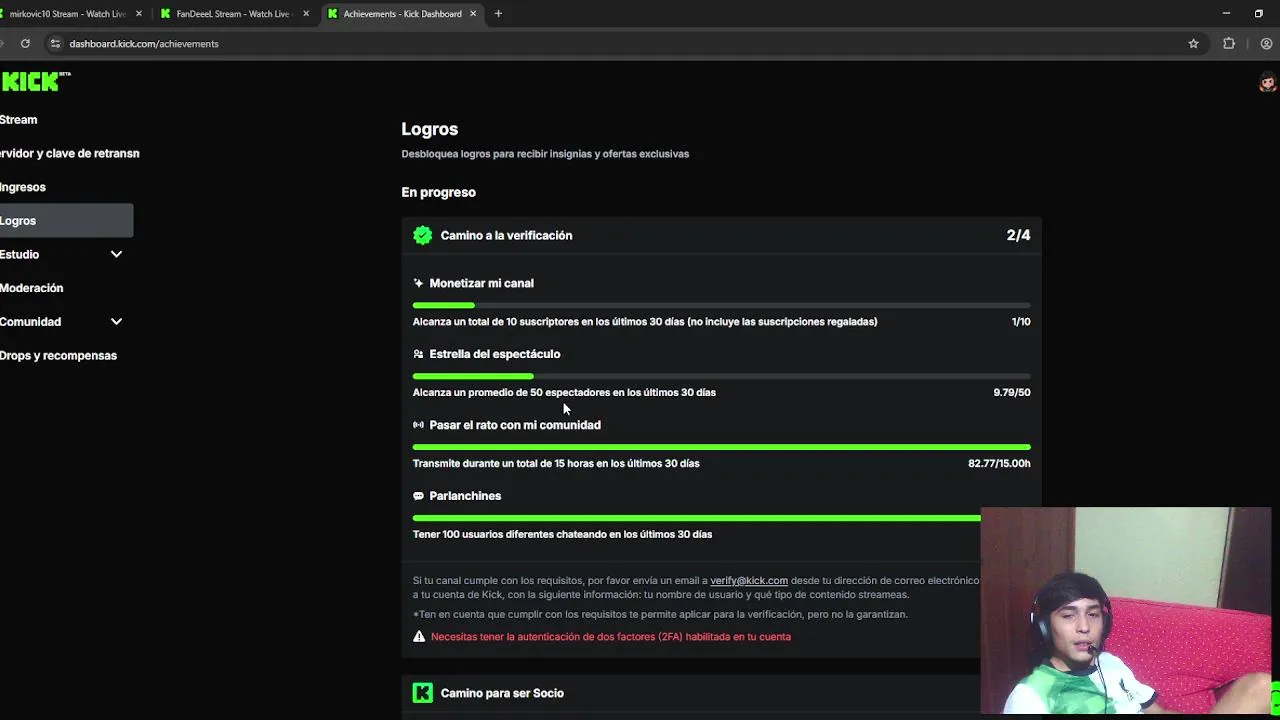Screen dimensions: 1280x720
Task: View site information icon in address bar
Action: point(56,44)
